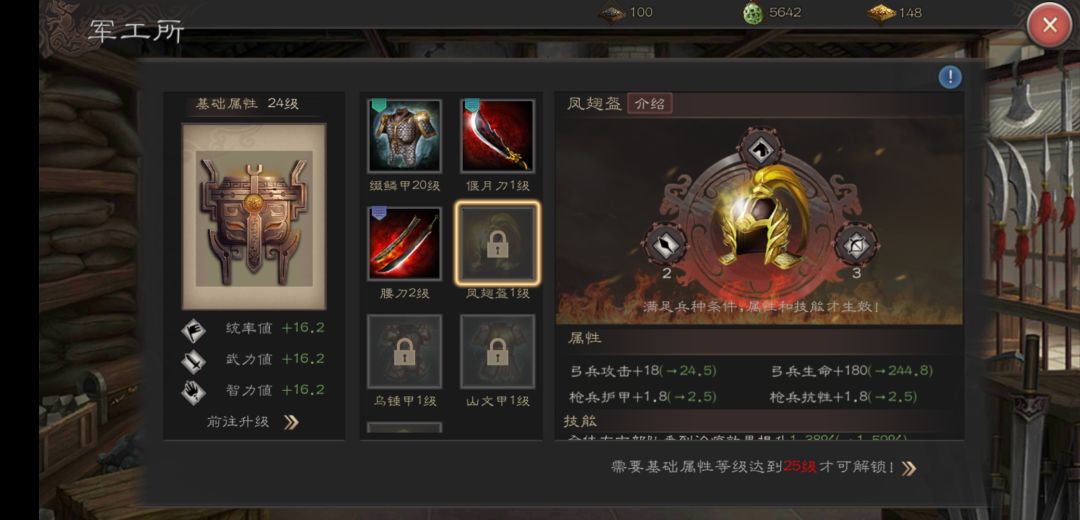This screenshot has height=520, width=1080.
Task: Tap the cavalry horse troop icon
Action: point(760,147)
